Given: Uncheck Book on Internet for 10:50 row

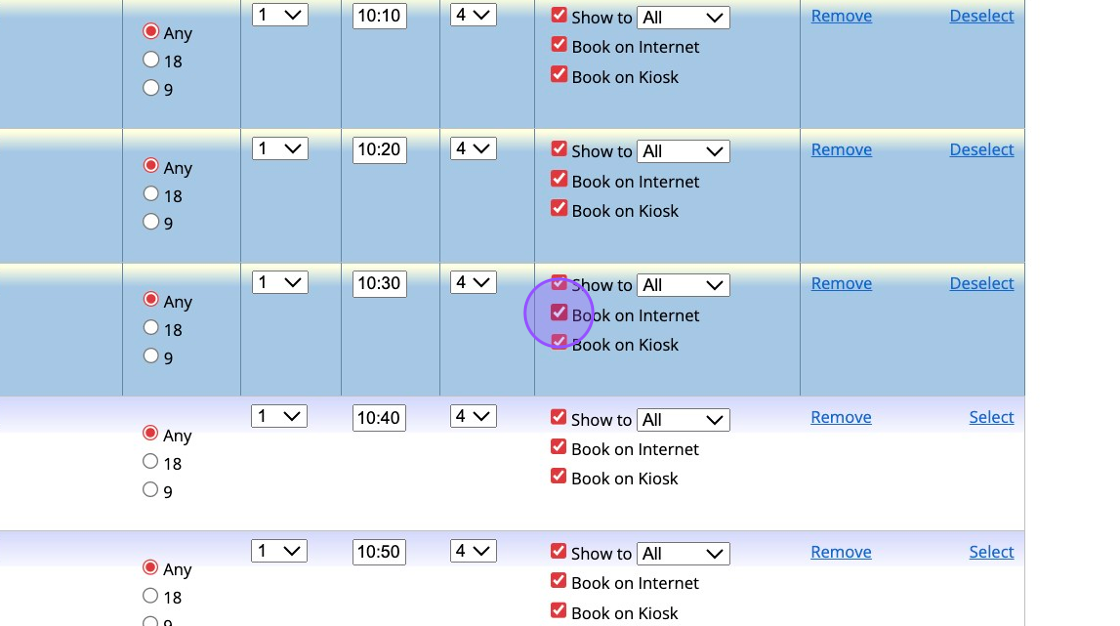Looking at the screenshot, I should (x=558, y=581).
